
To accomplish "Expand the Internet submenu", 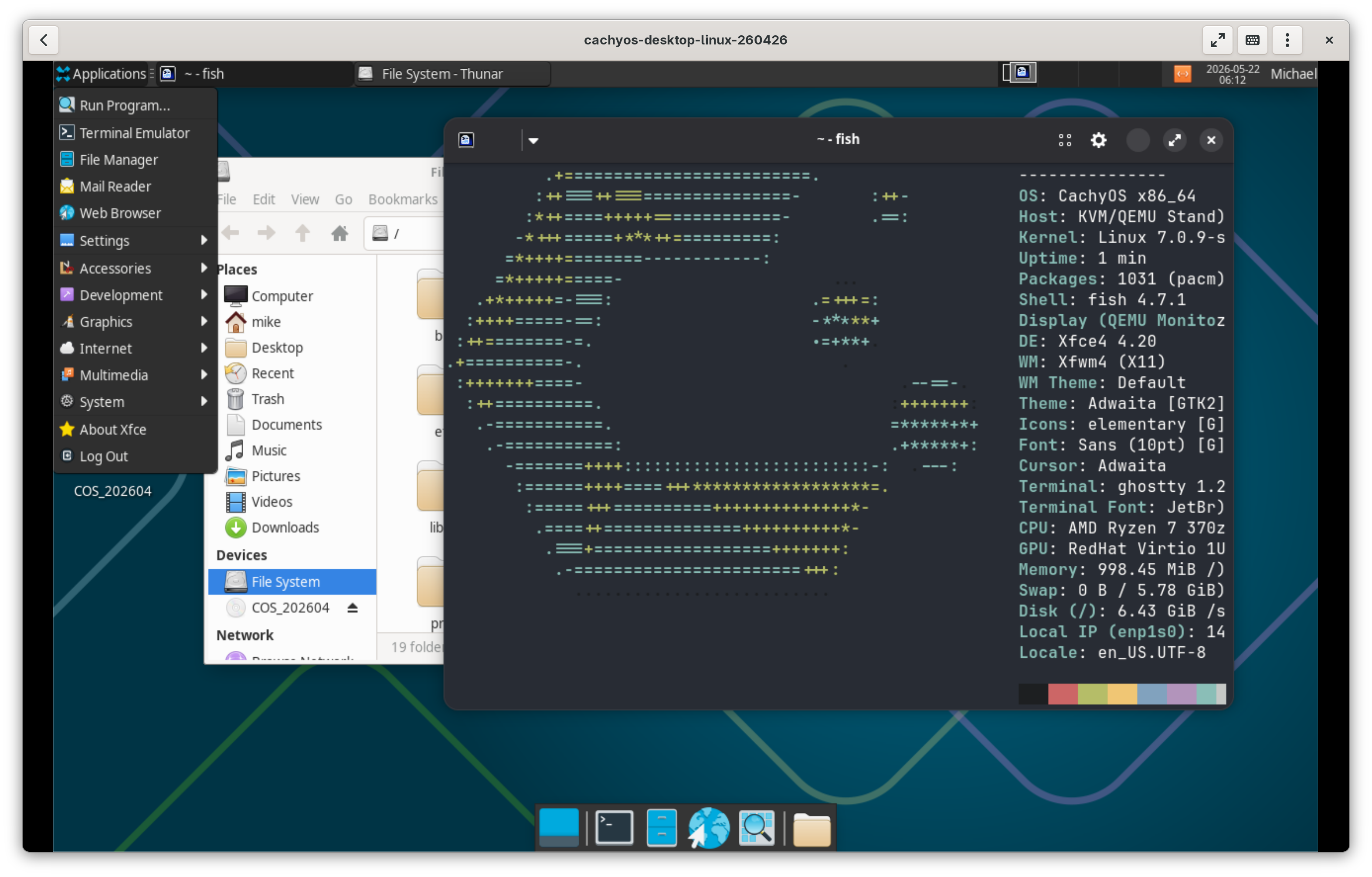I will (136, 348).
